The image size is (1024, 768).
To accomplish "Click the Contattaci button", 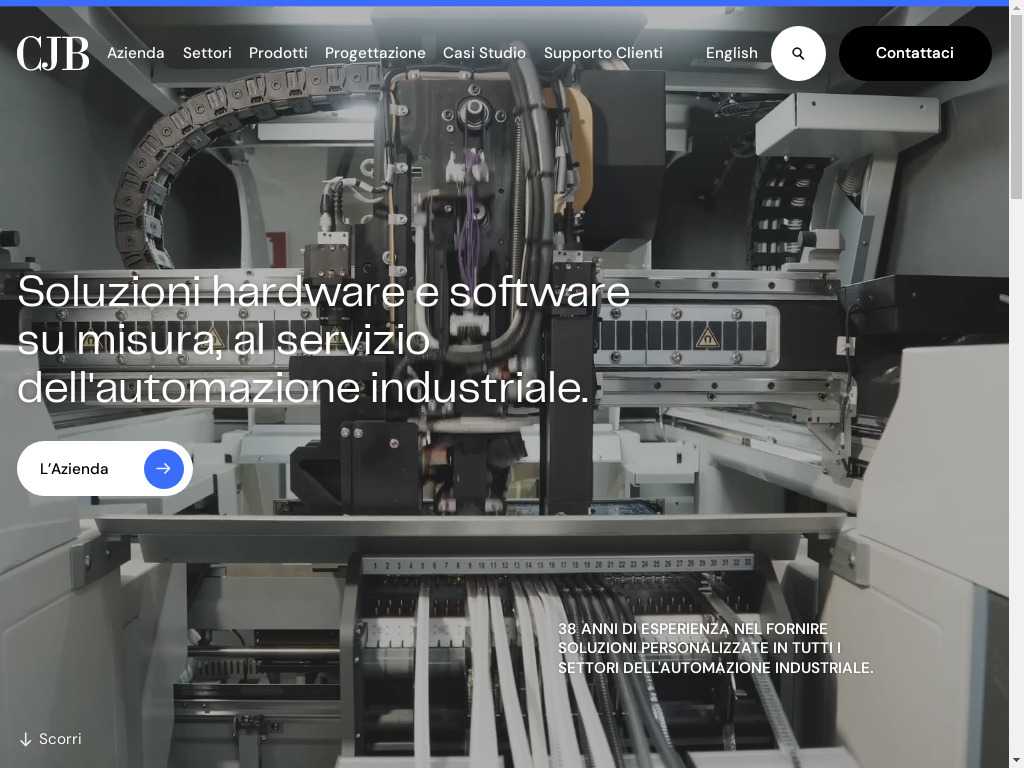I will [x=915, y=54].
